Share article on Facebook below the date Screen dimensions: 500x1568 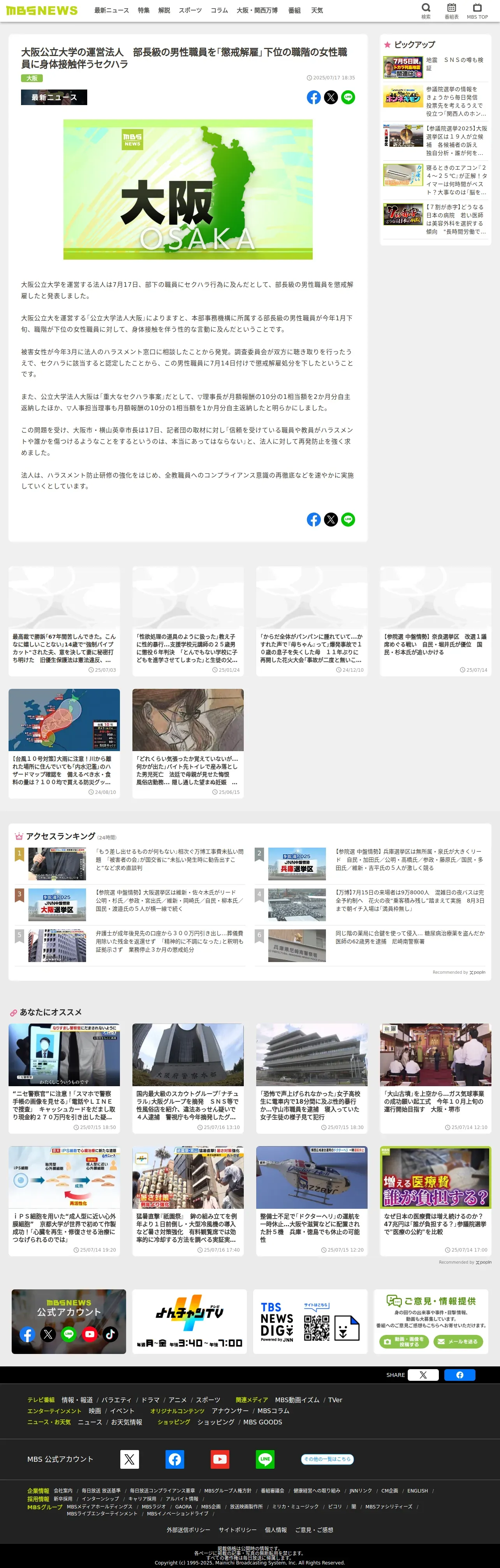313,97
